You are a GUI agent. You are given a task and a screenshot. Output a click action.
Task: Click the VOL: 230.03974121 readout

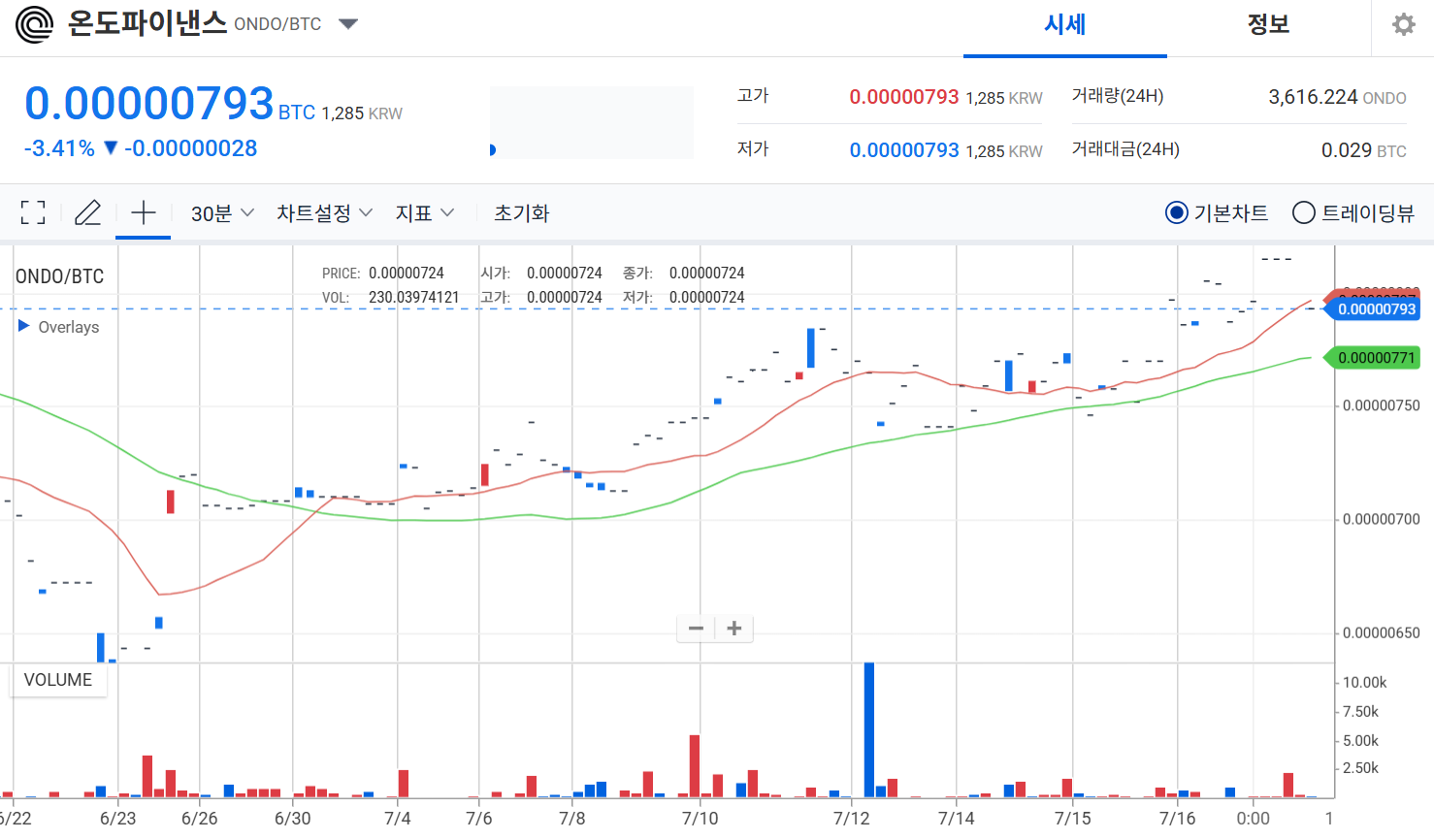tap(390, 297)
